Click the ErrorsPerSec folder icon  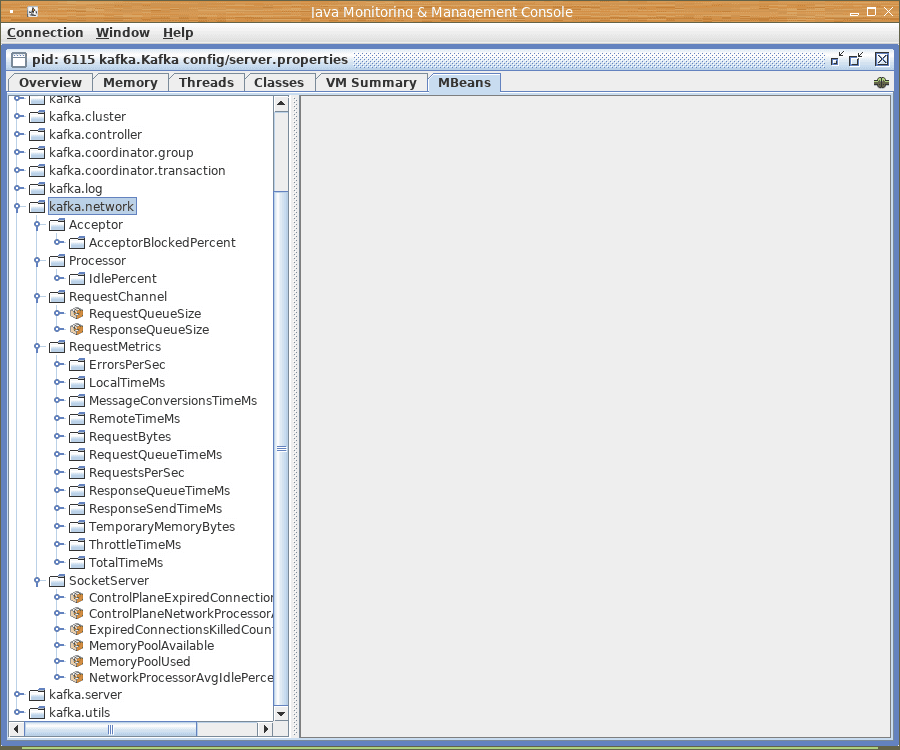[x=77, y=364]
